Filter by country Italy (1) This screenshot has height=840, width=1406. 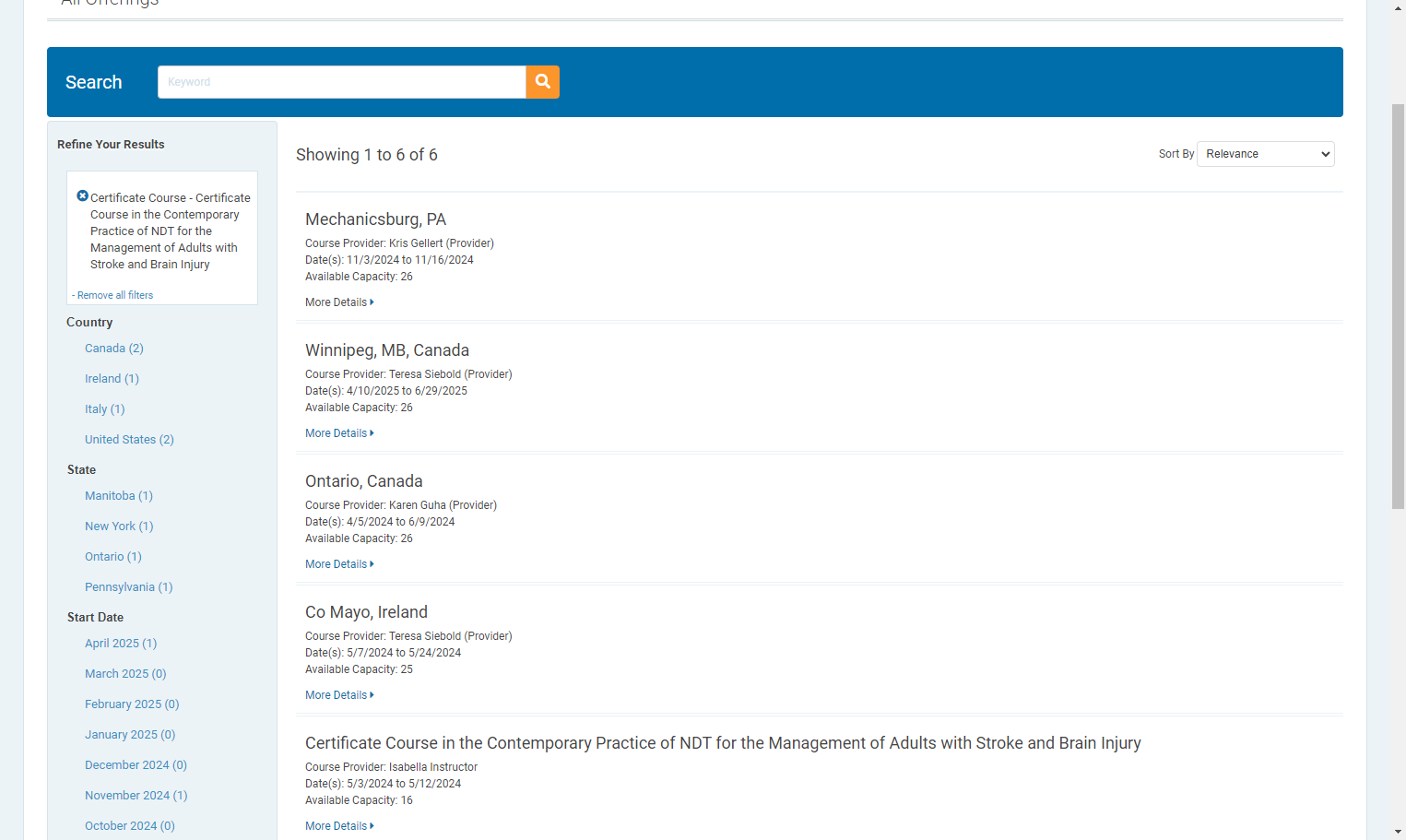[x=105, y=409]
